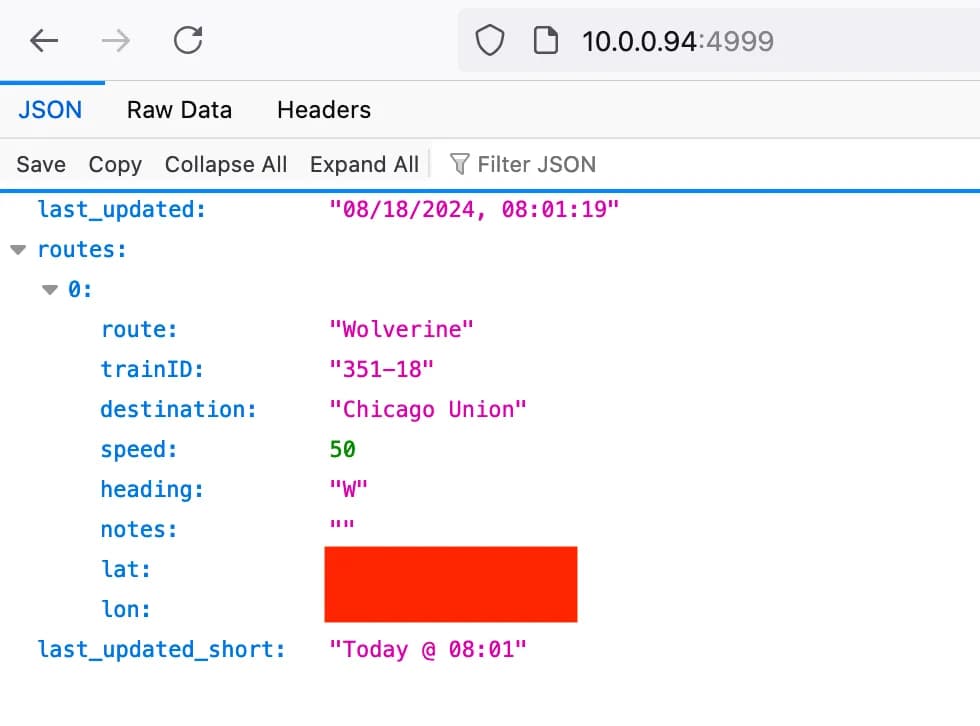Select the heading key
Screen dimensions: 980x726
point(152,490)
